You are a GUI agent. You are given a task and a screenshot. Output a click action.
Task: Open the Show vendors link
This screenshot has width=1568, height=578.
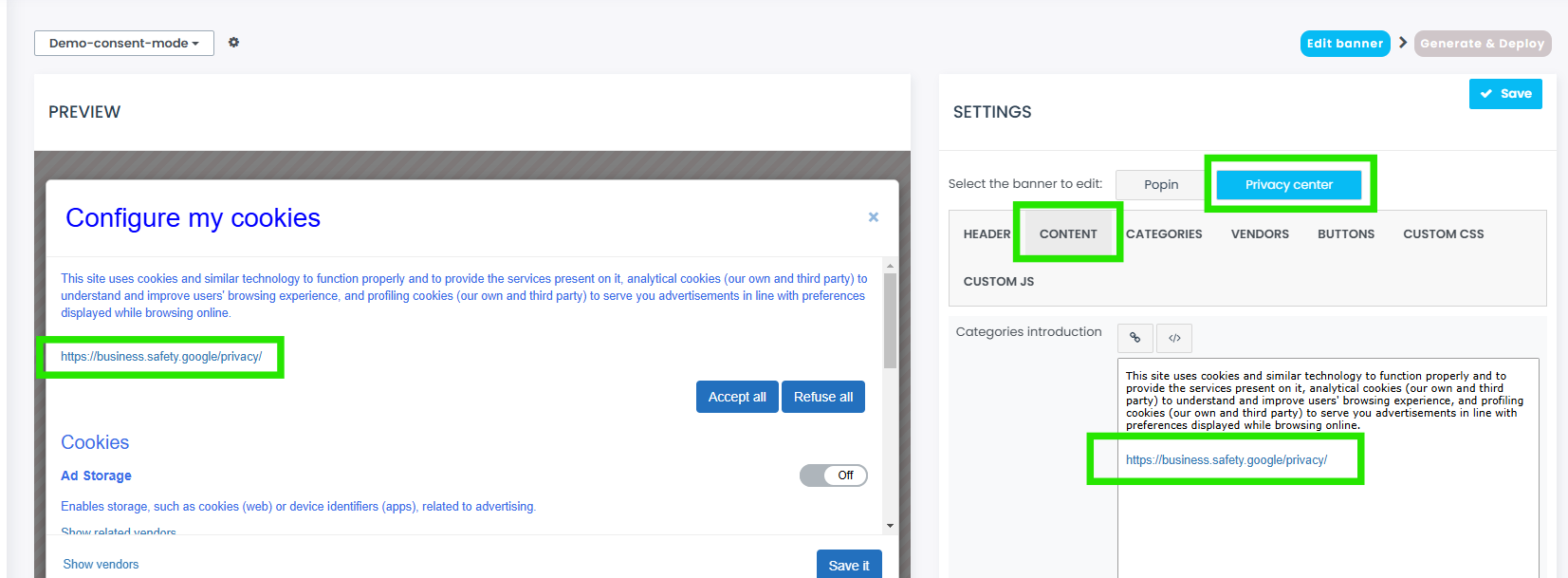(x=101, y=565)
